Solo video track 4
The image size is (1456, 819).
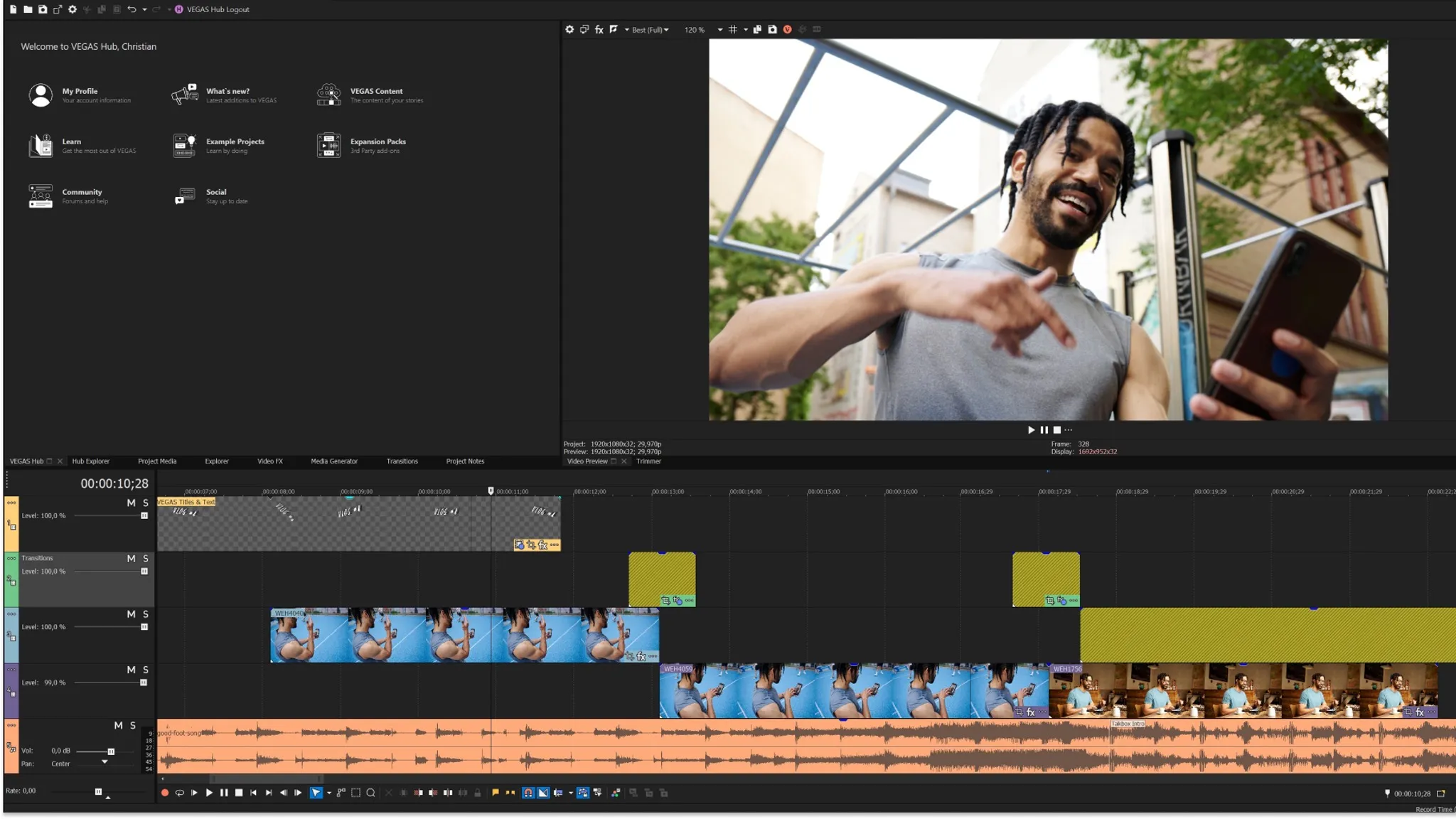coord(146,670)
